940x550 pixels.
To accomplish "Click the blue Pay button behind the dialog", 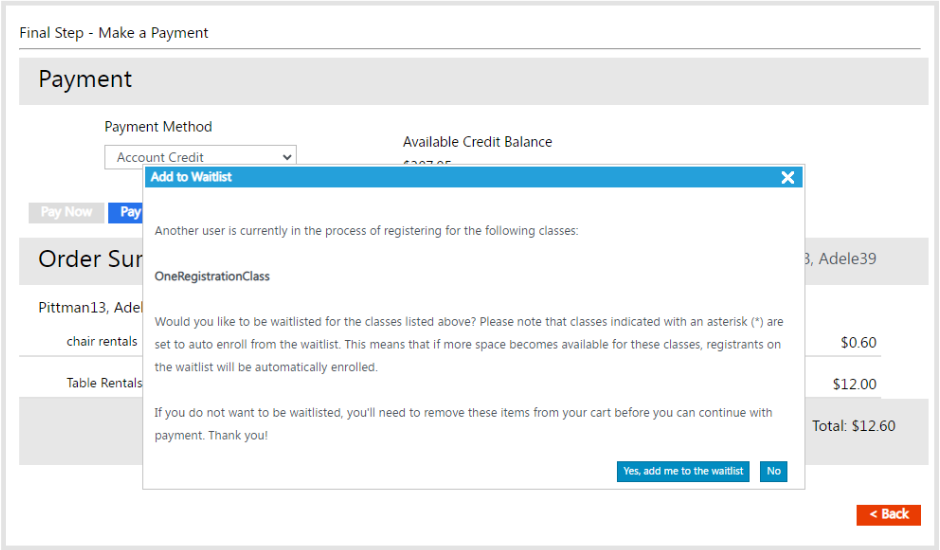I will (x=126, y=212).
